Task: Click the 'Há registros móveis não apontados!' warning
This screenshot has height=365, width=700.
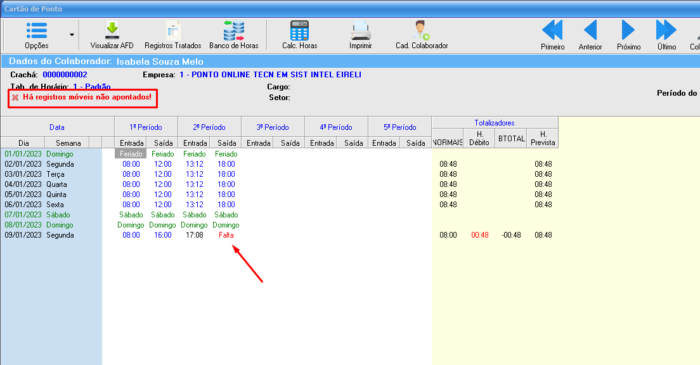Action: 87,97
